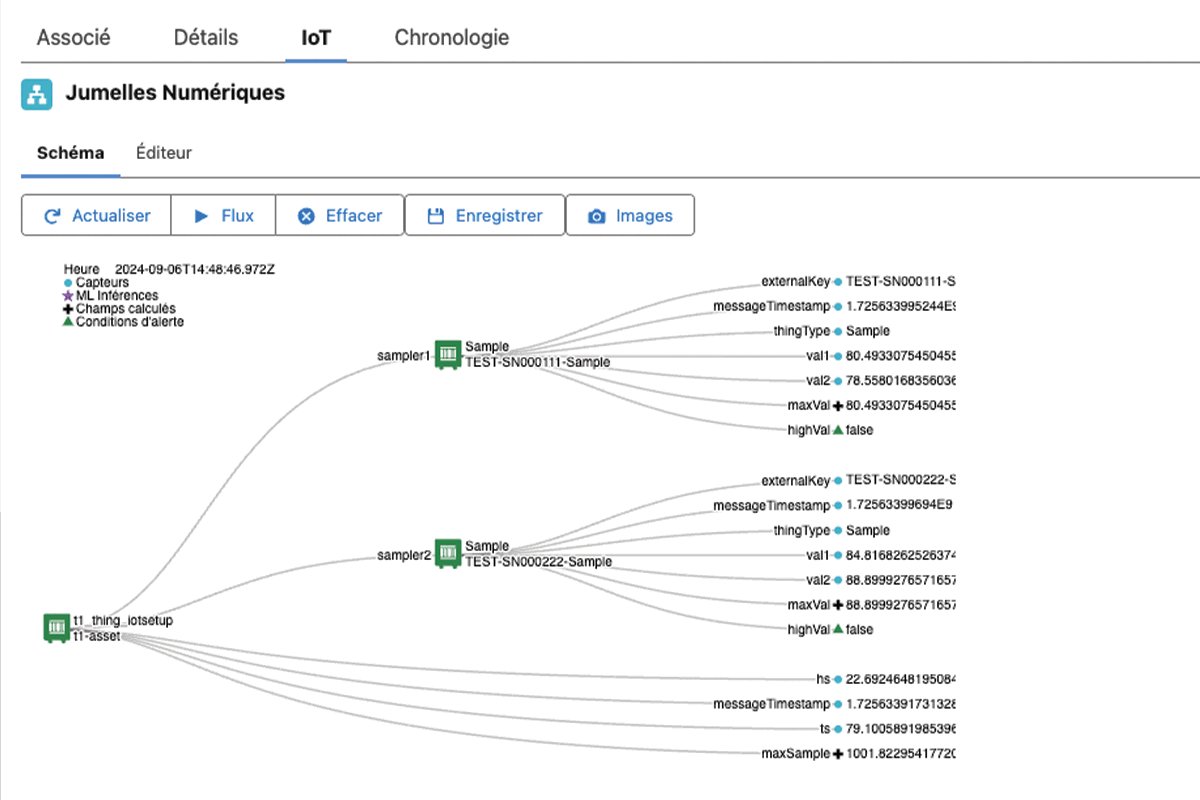Click sampler2 val2 sensor dot

coord(838,581)
